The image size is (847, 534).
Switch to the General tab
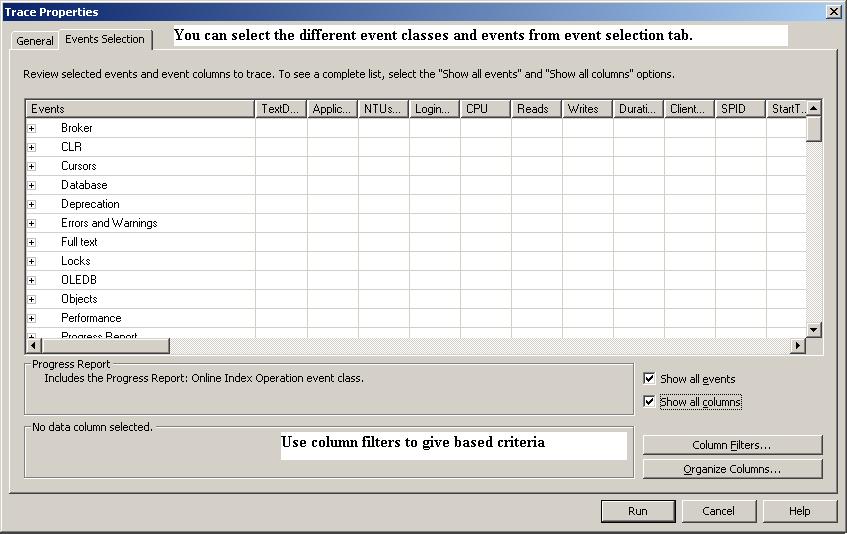(x=35, y=41)
